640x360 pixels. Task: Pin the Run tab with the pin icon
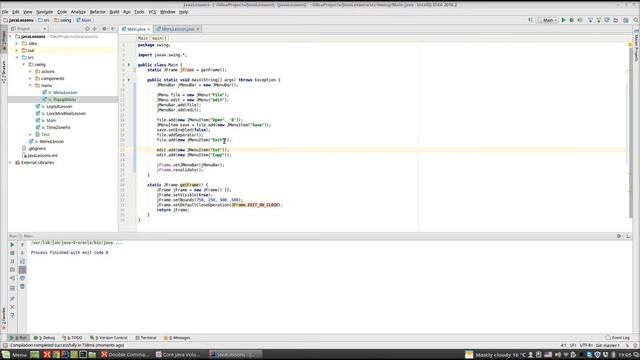tap(12, 299)
